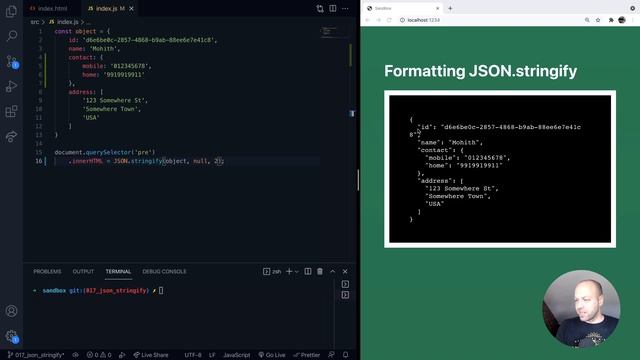The width and height of the screenshot is (640, 360).
Task: Select the second terminal in the terminal list
Action: point(345,295)
